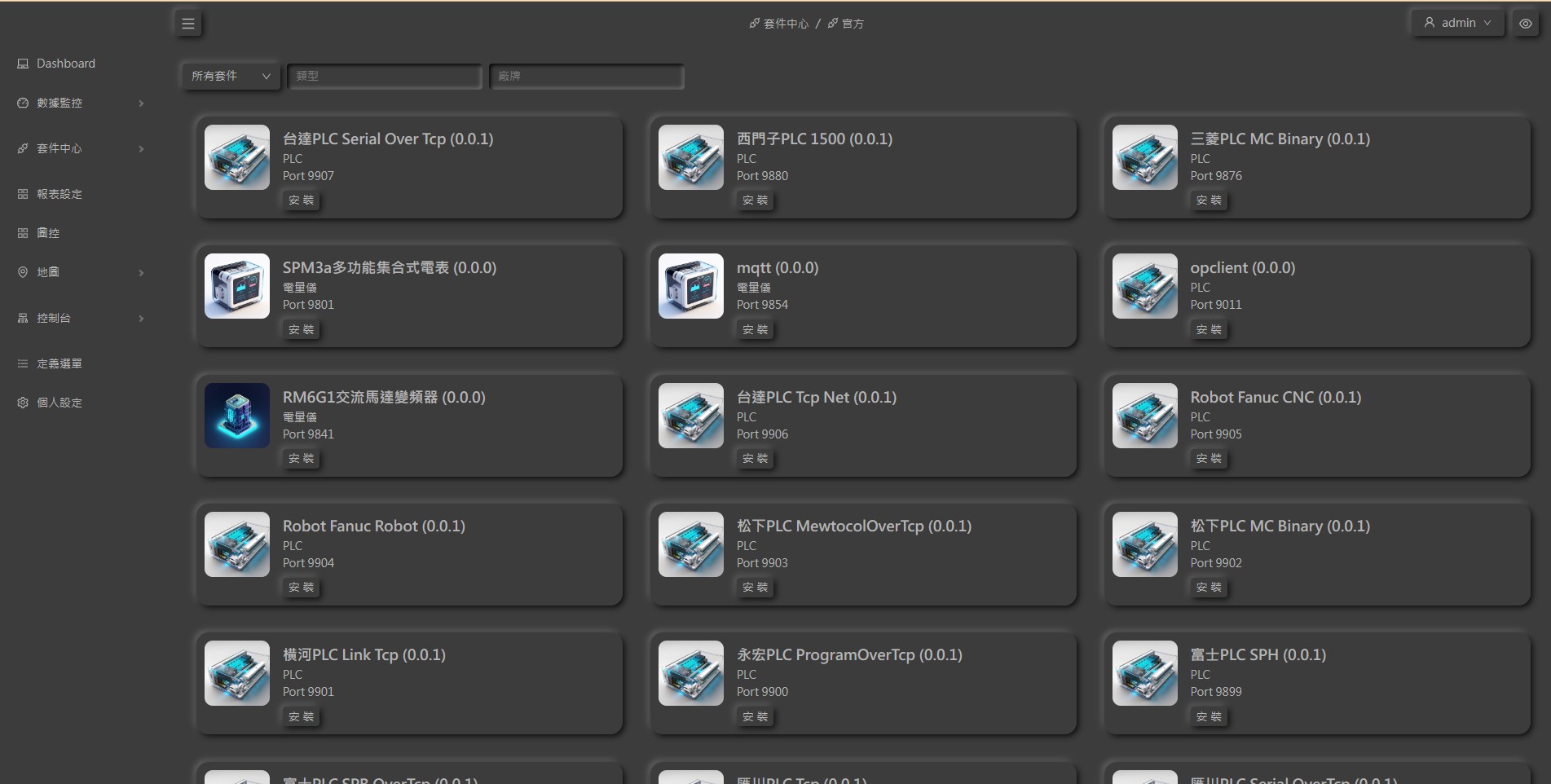This screenshot has width=1551, height=784.
Task: Click the Robot Fanuc Robot package image
Action: click(237, 544)
